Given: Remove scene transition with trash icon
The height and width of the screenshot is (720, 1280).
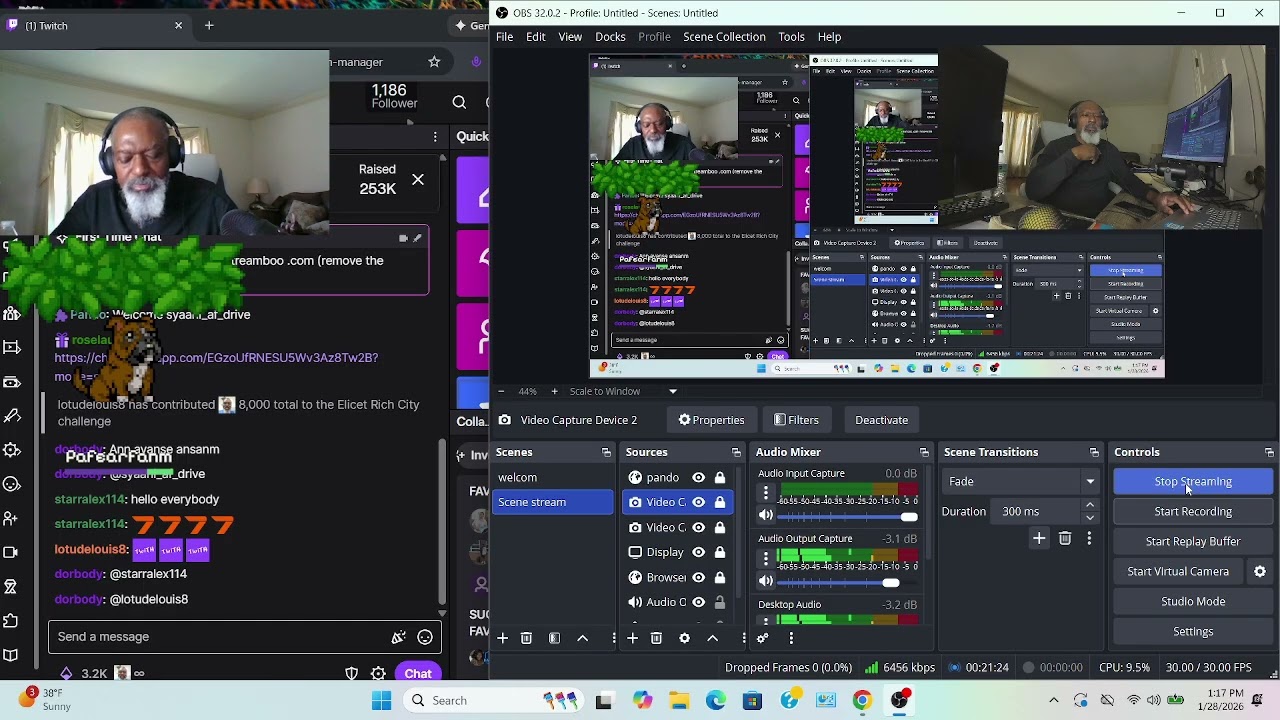Looking at the screenshot, I should pos(1065,539).
